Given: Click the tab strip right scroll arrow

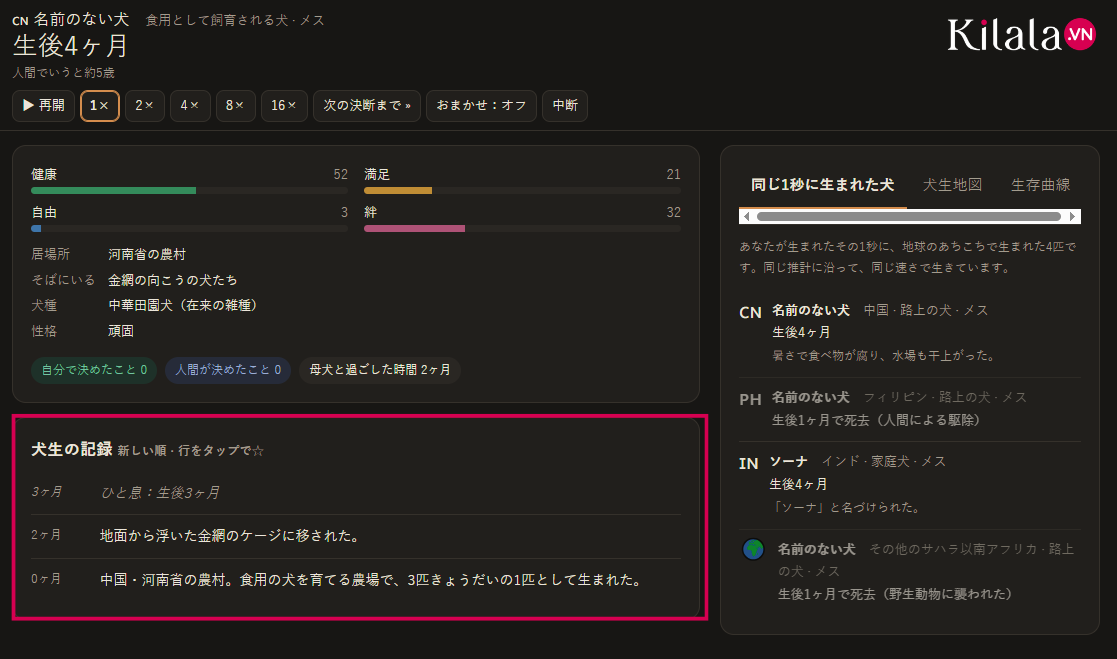Looking at the screenshot, I should (1073, 217).
